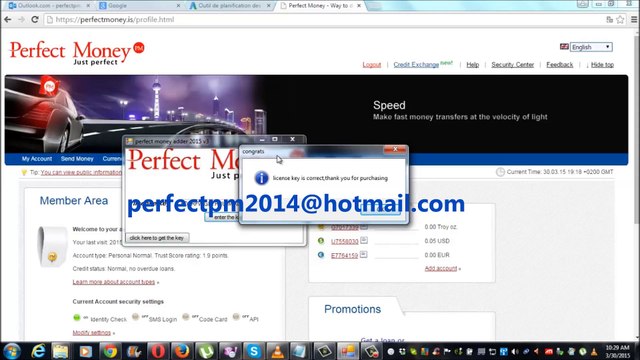The width and height of the screenshot is (640, 360).
Task: Click the Add account link
Action: point(441,268)
